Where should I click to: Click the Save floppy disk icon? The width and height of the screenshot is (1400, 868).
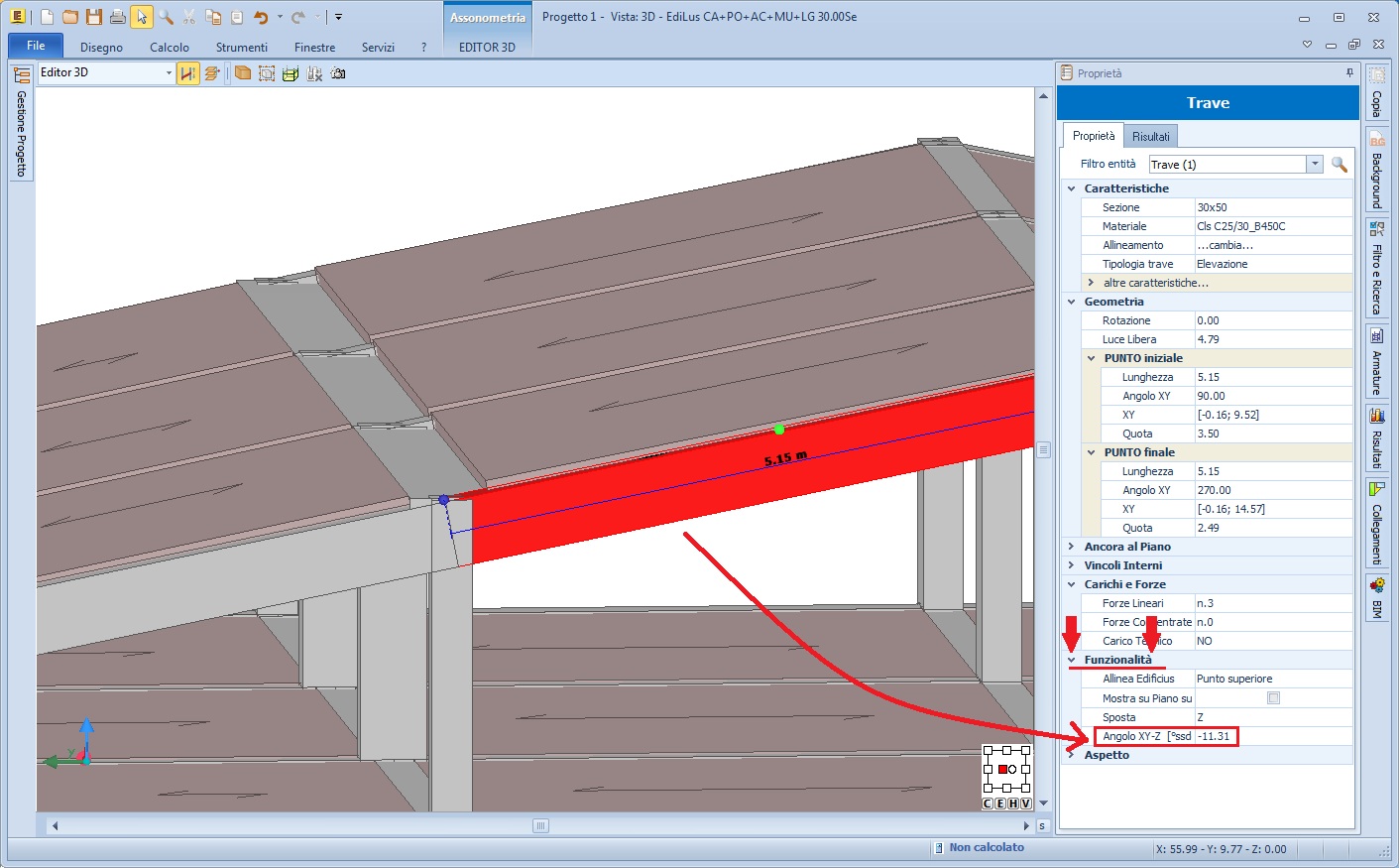click(x=94, y=17)
